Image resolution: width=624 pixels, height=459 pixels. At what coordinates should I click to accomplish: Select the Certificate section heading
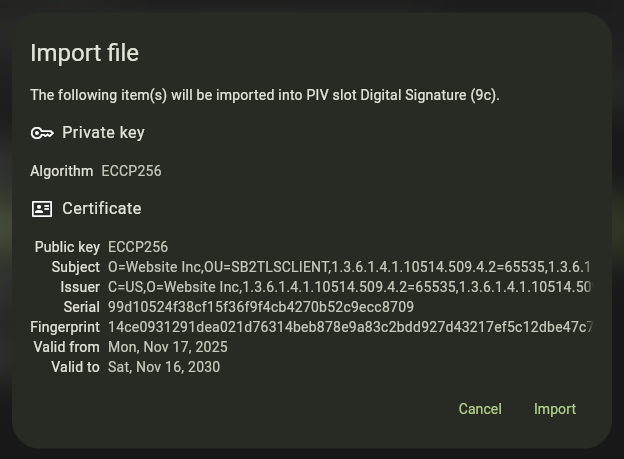click(101, 209)
